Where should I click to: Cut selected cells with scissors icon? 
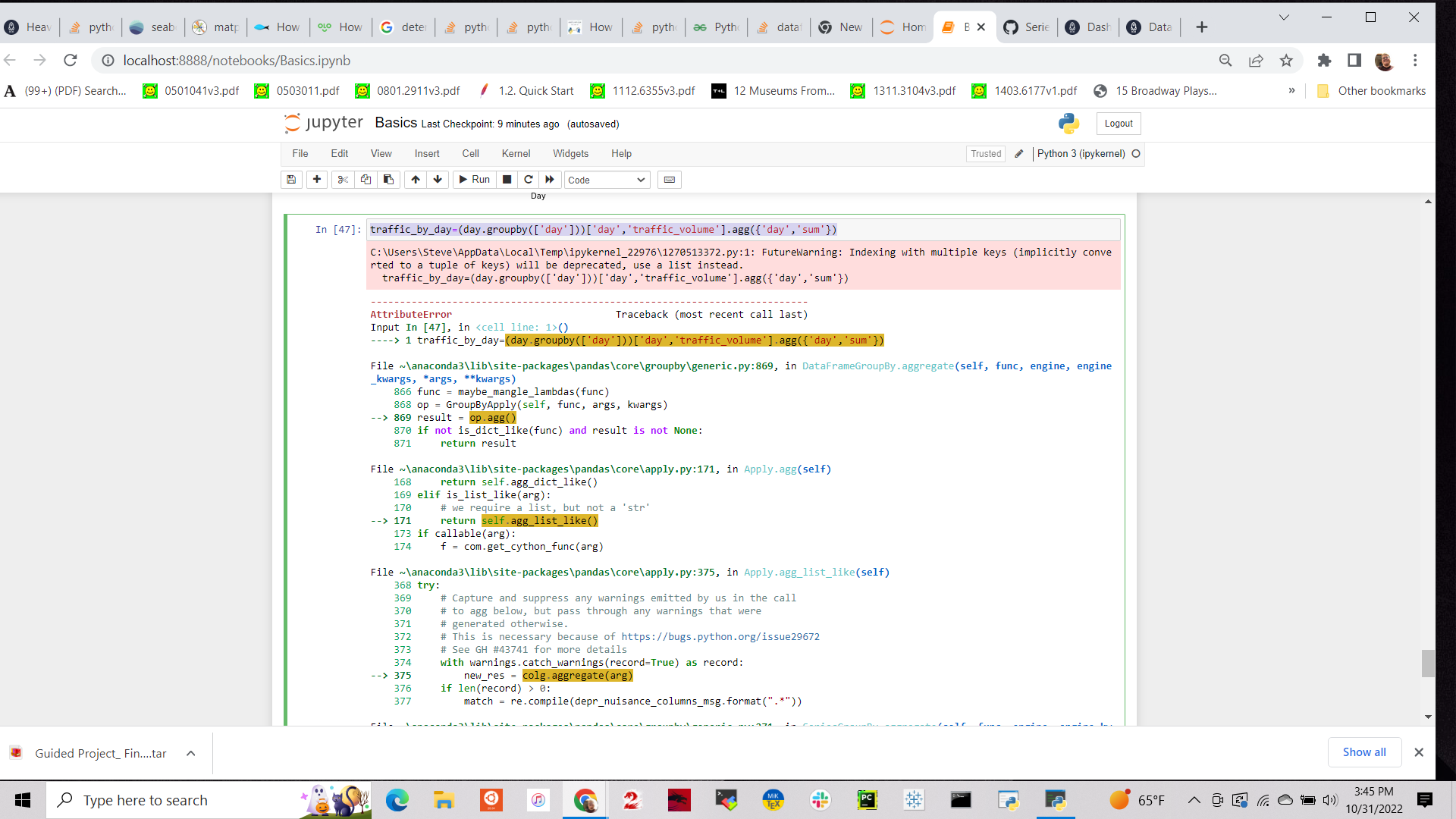coord(343,180)
